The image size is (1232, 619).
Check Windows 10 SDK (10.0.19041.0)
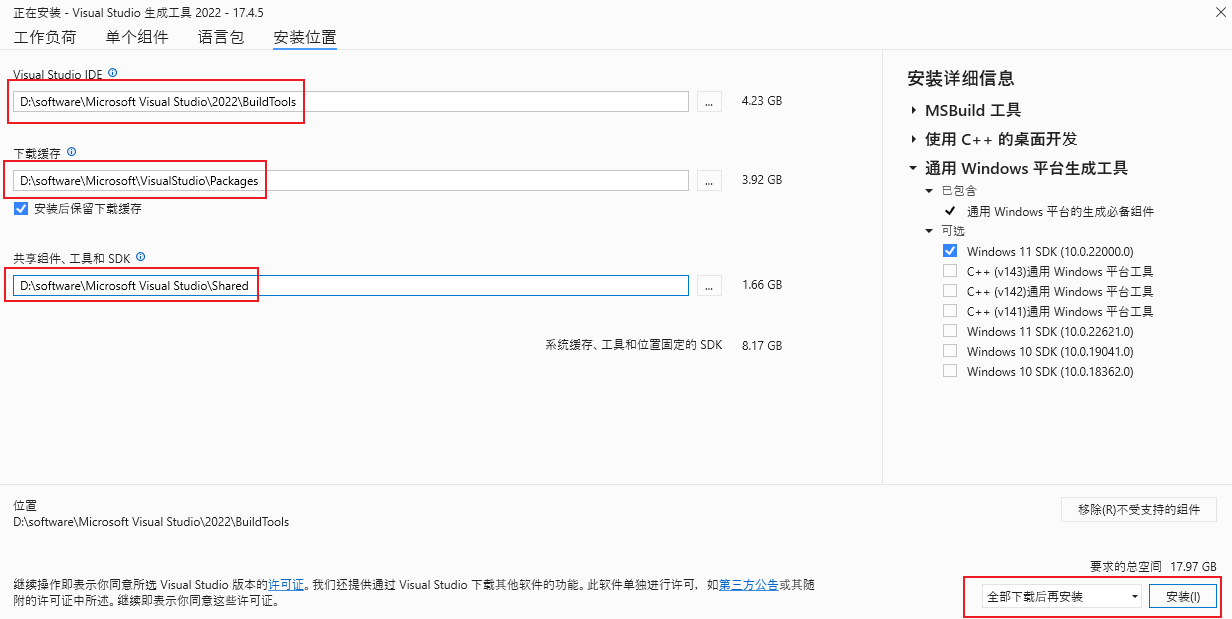point(950,351)
